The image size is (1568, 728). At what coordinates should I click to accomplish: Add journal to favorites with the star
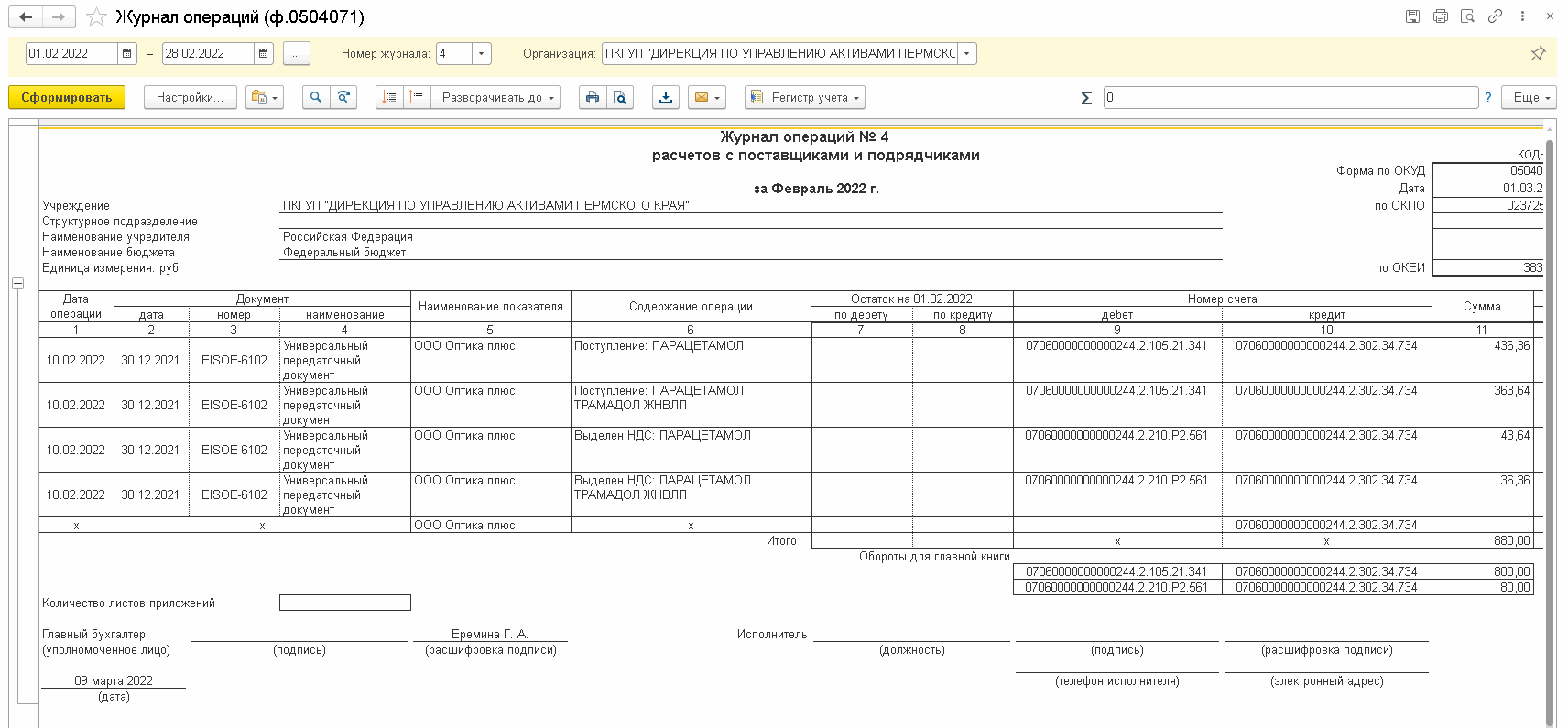click(96, 17)
